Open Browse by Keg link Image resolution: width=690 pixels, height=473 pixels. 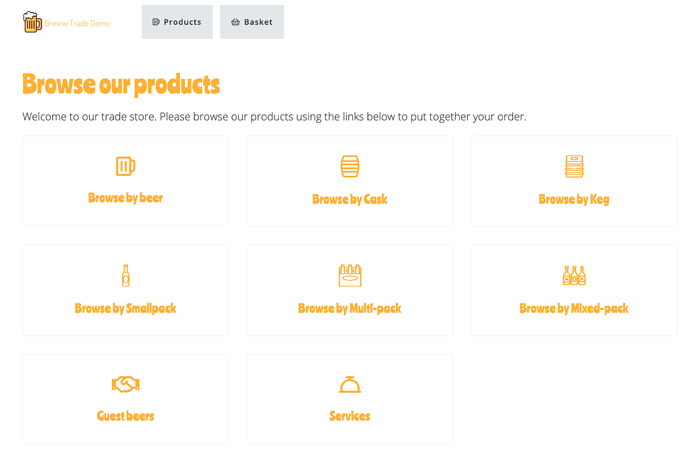click(x=574, y=199)
